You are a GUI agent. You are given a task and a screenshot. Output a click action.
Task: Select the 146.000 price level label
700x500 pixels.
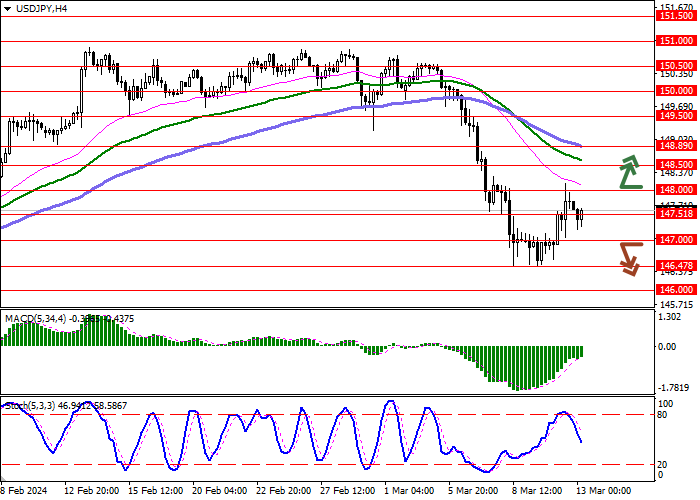(676, 290)
